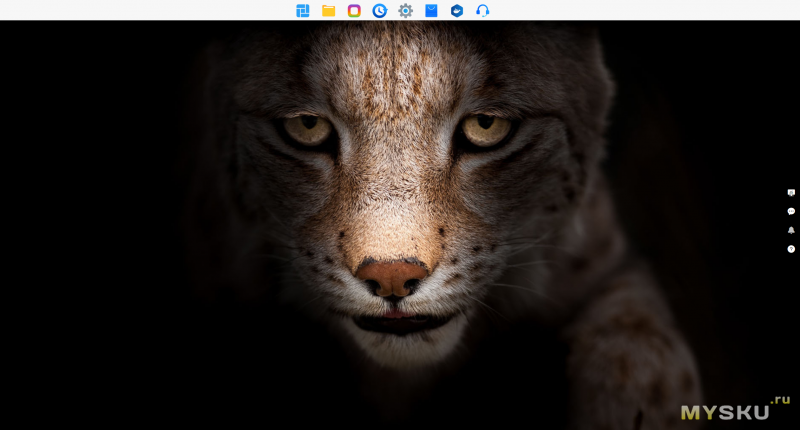Open the blue clock backup app
The height and width of the screenshot is (430, 800).
(x=380, y=11)
